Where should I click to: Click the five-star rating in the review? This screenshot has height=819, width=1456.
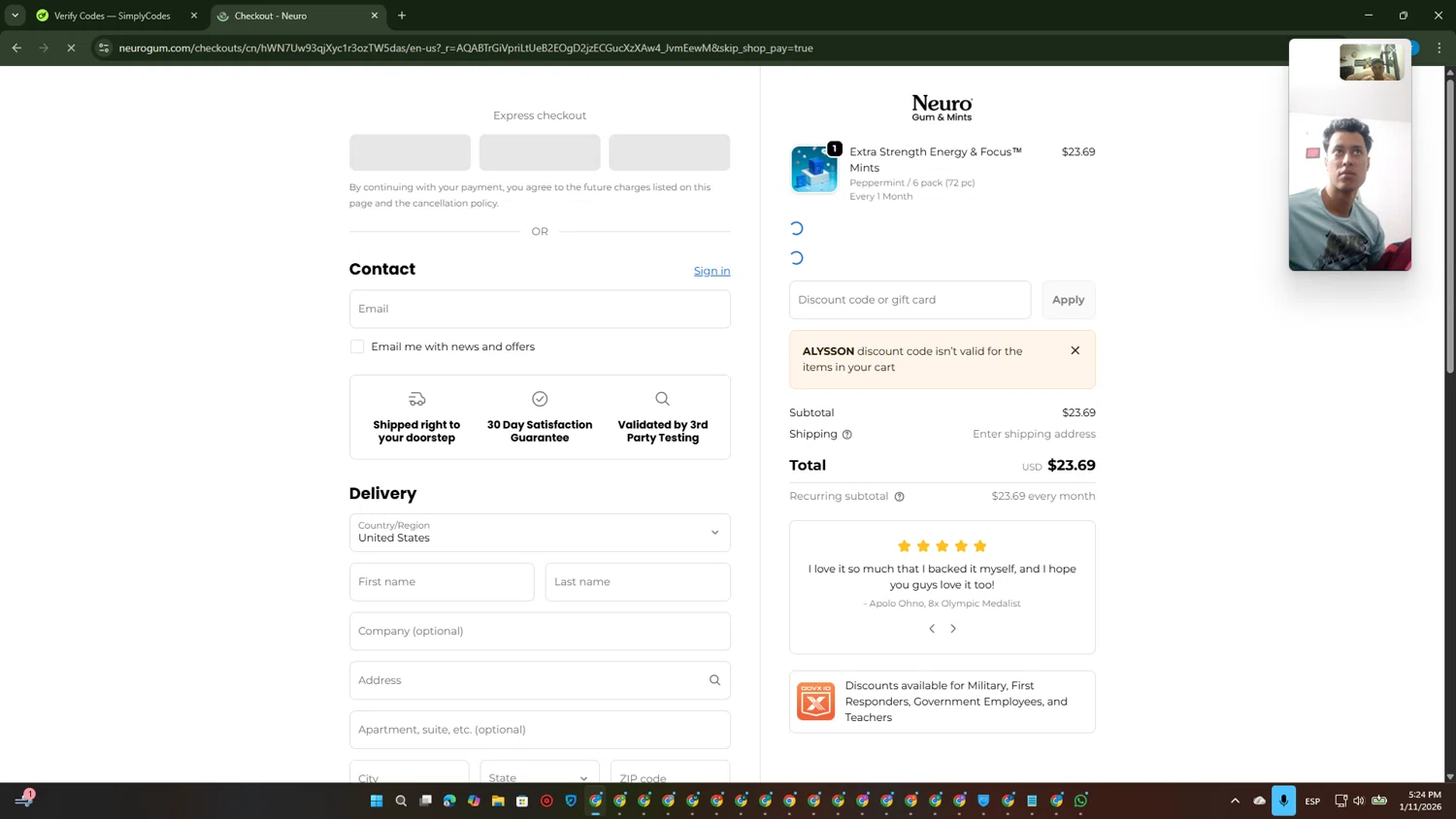point(942,546)
